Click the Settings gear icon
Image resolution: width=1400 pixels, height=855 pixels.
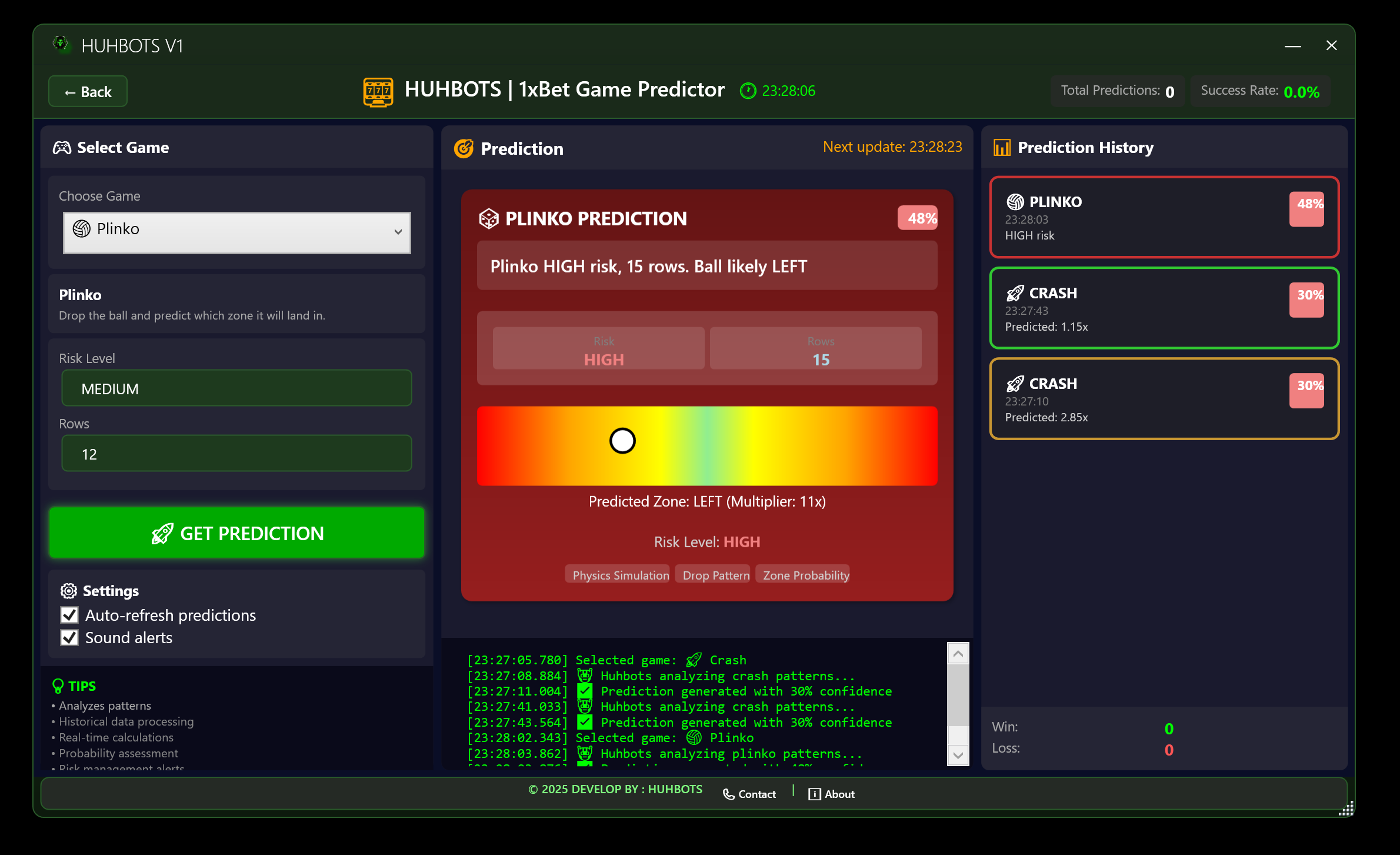pos(69,591)
